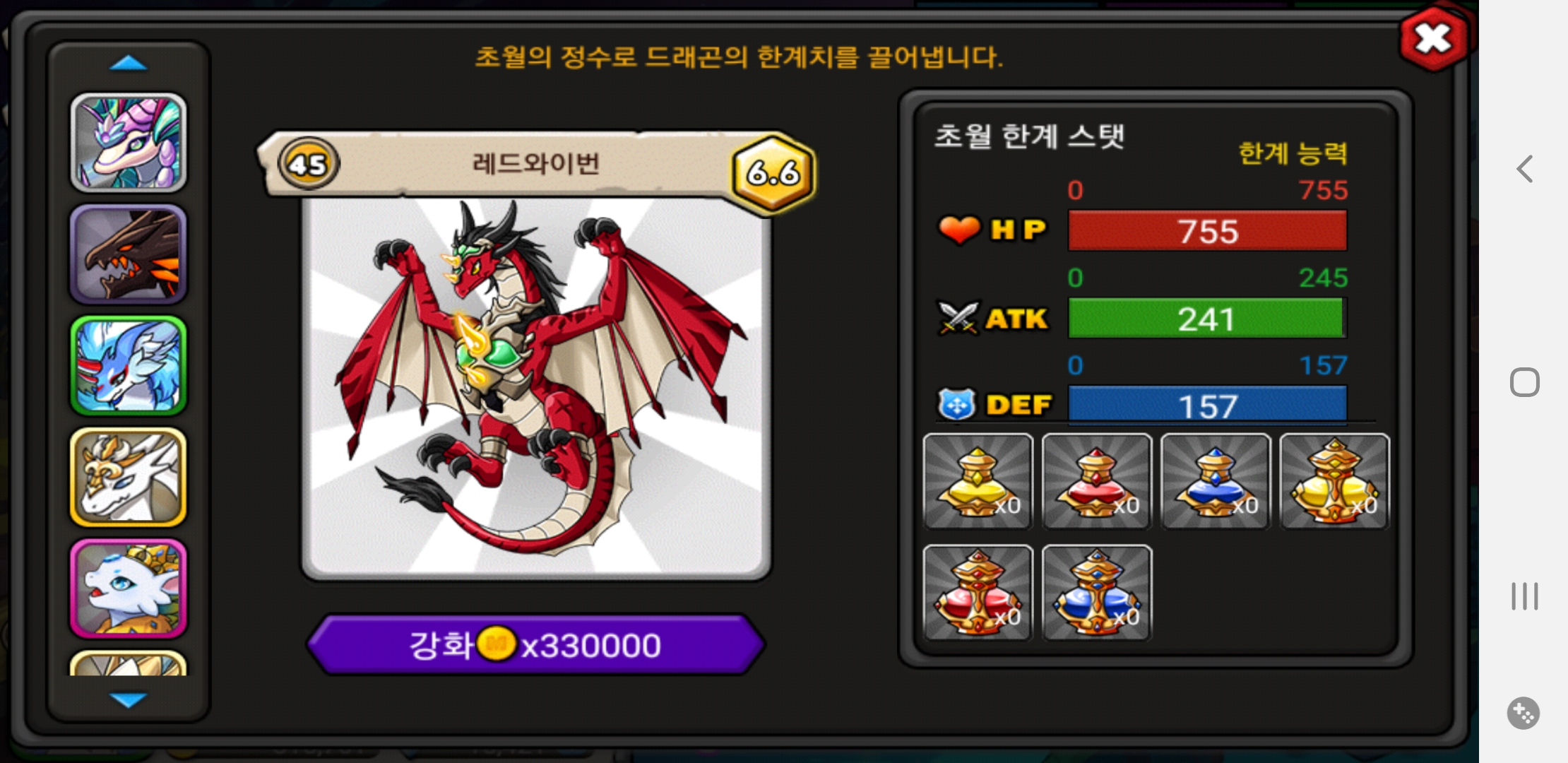The image size is (1568, 763).
Task: Choose the purple sea dragon portrait
Action: click(128, 143)
